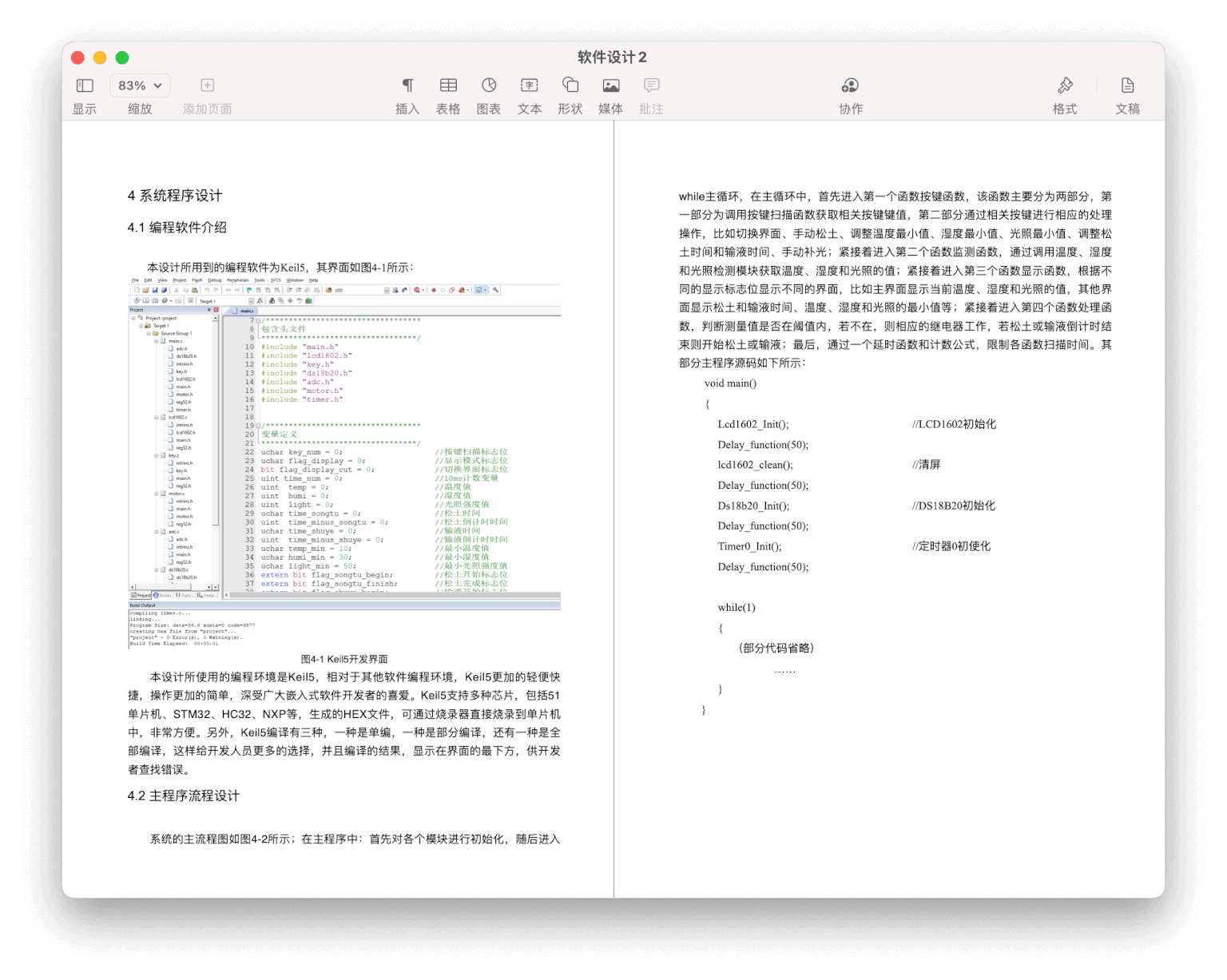
Task: Toggle the 格式 format sidebar
Action: tap(1065, 85)
